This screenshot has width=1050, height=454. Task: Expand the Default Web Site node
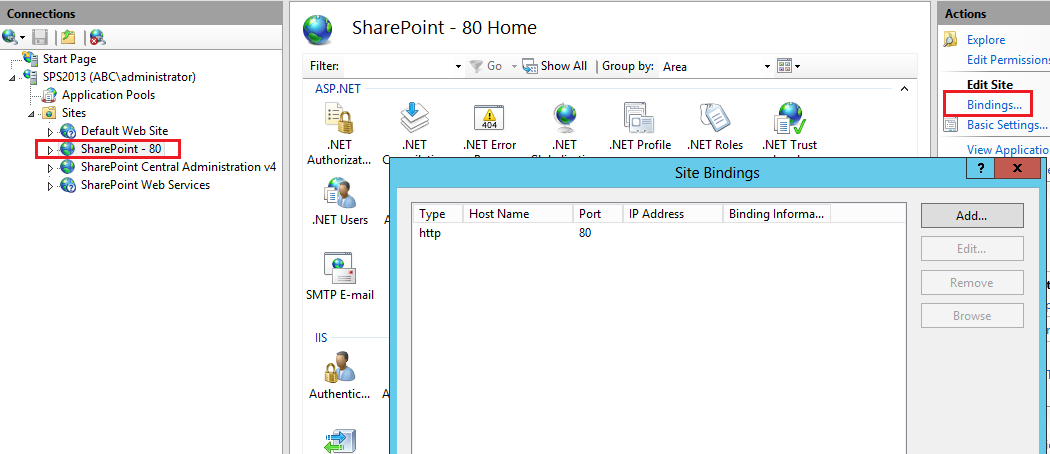pos(50,131)
